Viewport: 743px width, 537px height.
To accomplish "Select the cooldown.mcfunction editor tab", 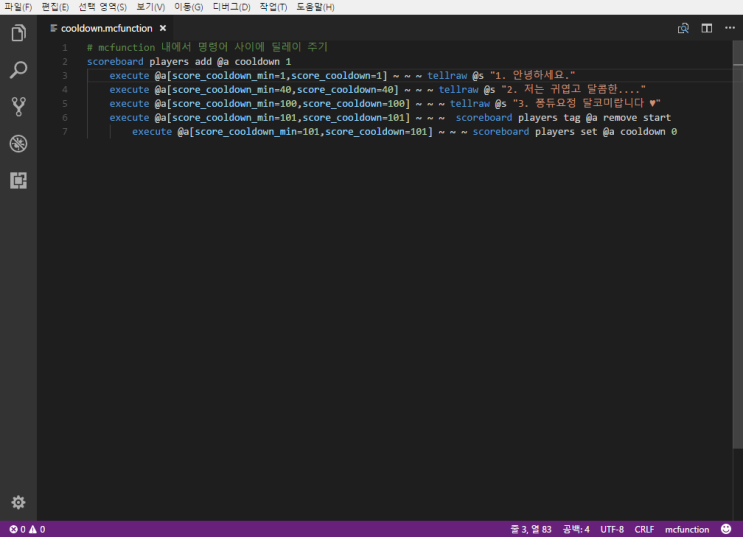I will click(105, 28).
